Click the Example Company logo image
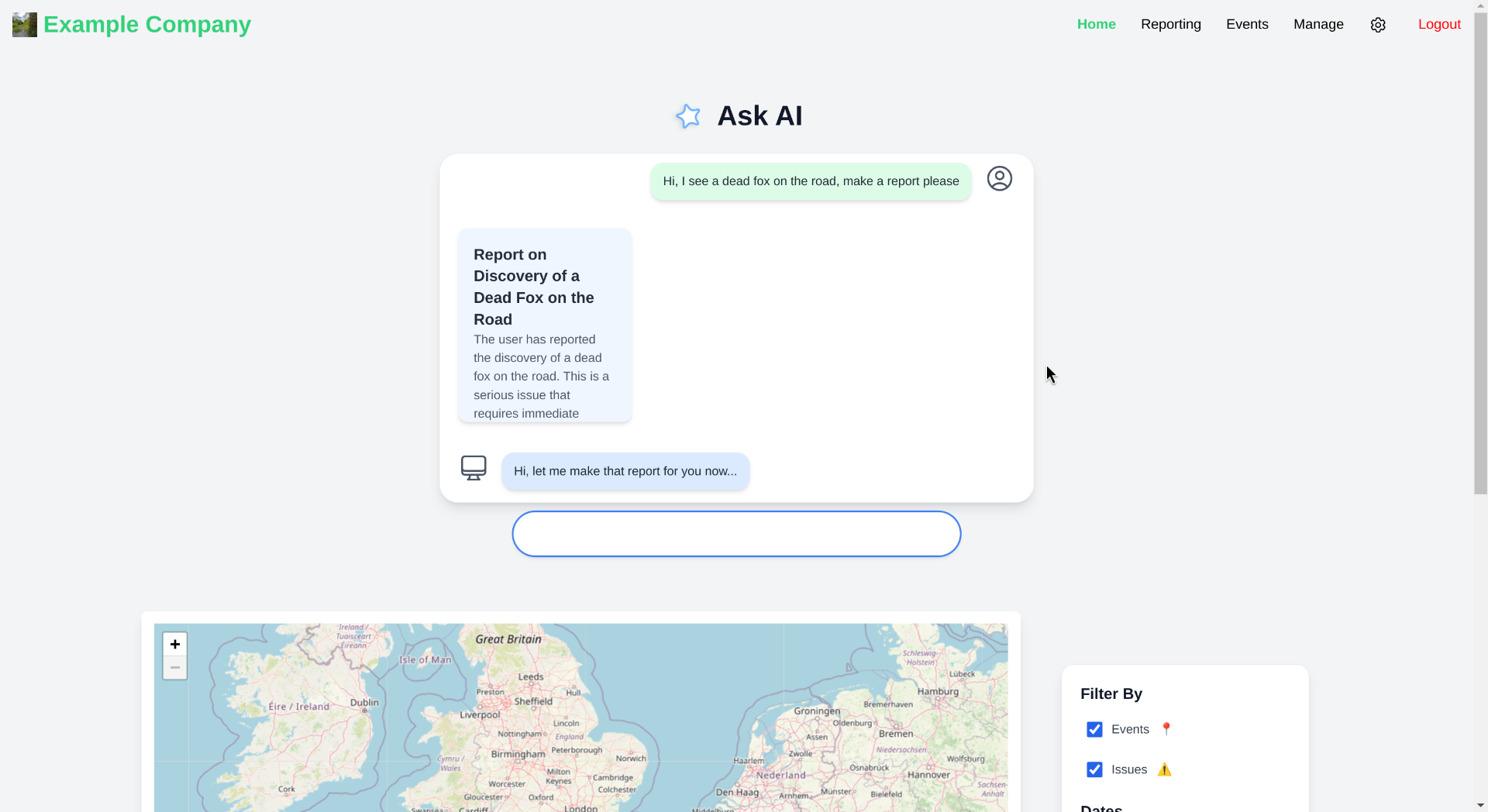Screen dimensions: 1488x812 click(x=23, y=24)
